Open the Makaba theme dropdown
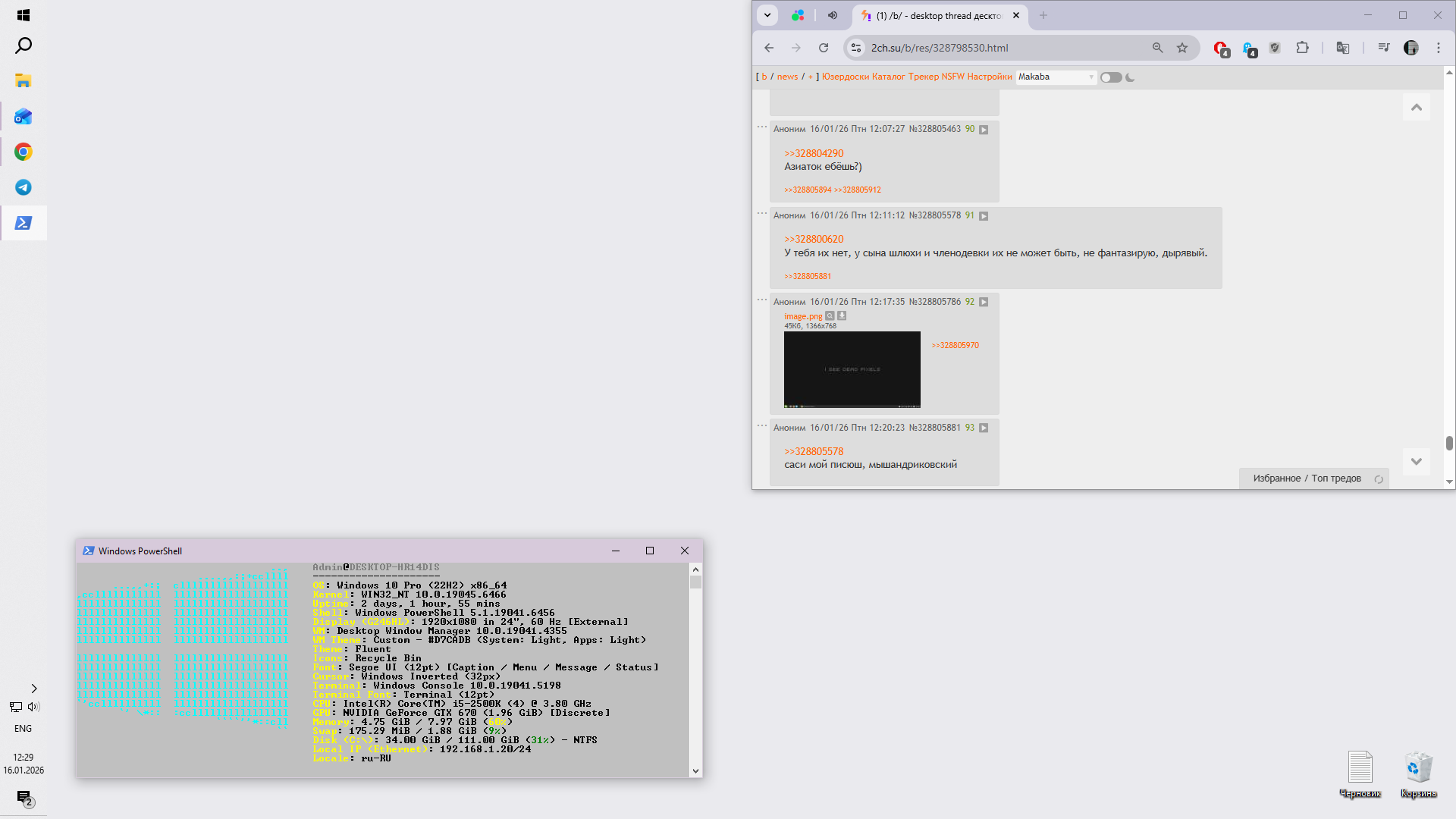This screenshot has width=1456, height=819. click(1056, 77)
